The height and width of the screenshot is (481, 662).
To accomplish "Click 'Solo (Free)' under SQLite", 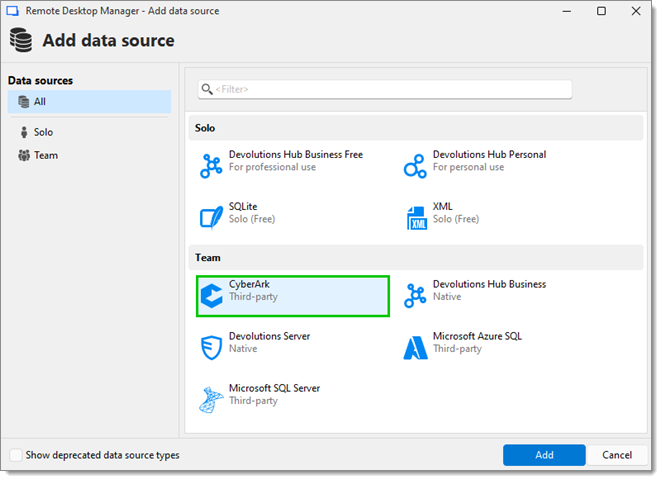I will (252, 219).
